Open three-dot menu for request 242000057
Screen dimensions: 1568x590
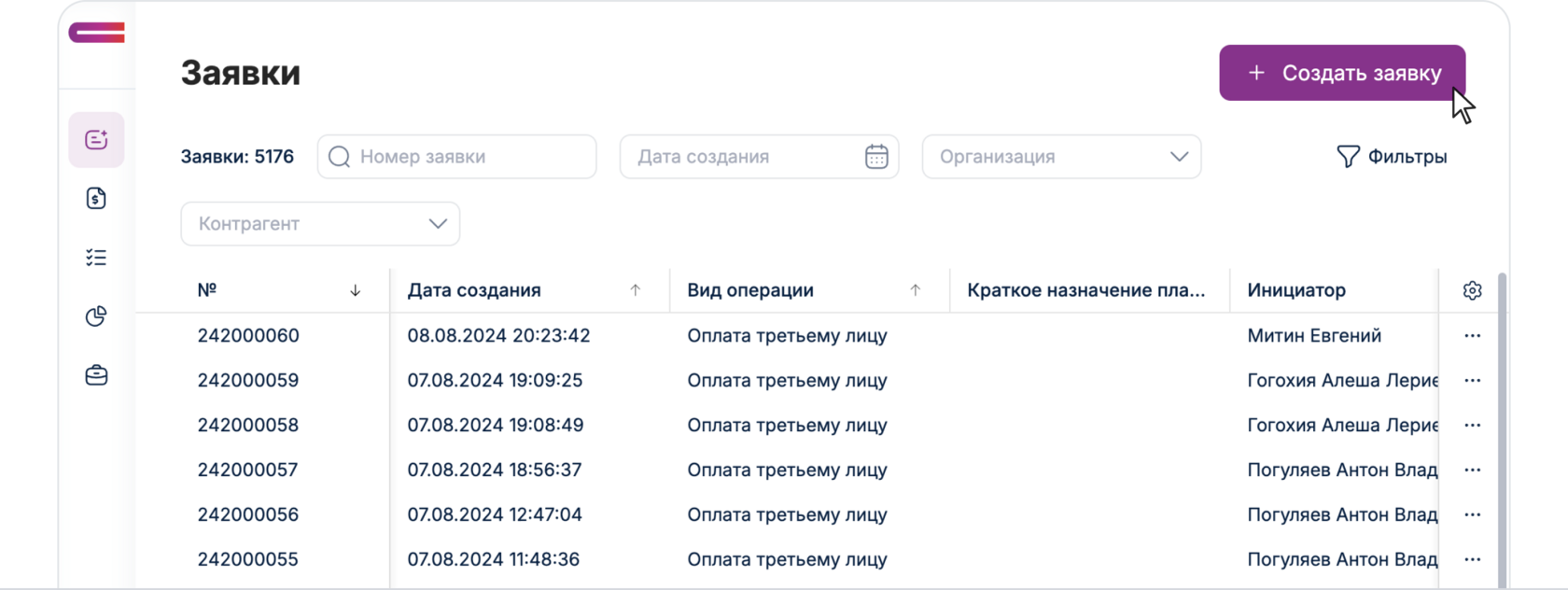1472,471
